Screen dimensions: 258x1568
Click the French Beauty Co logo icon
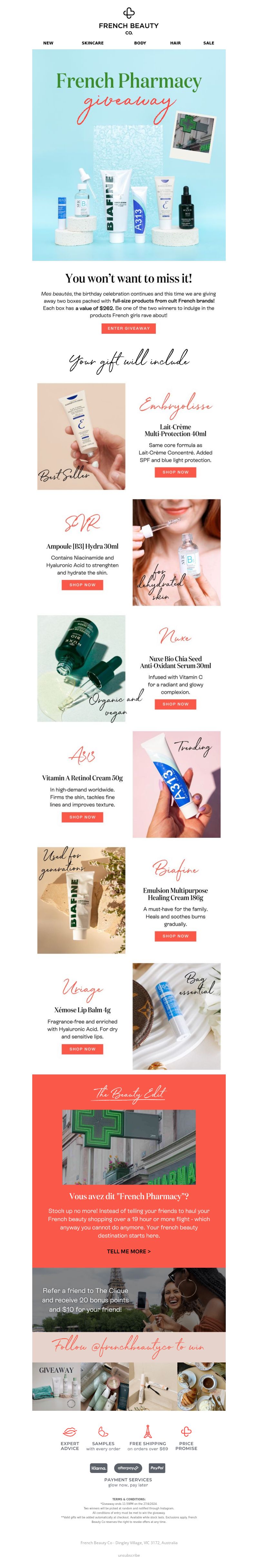coord(129,13)
